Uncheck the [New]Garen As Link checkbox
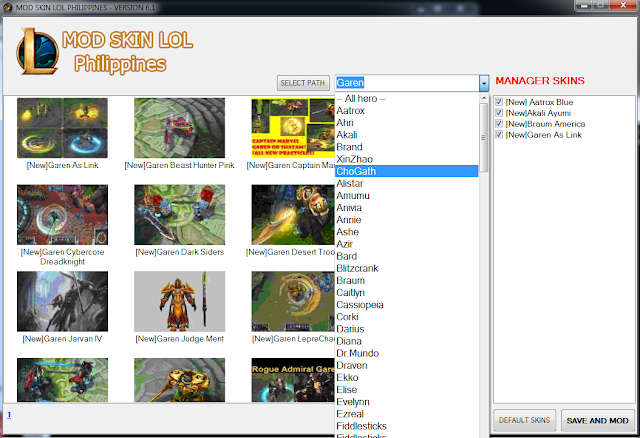 click(x=499, y=135)
